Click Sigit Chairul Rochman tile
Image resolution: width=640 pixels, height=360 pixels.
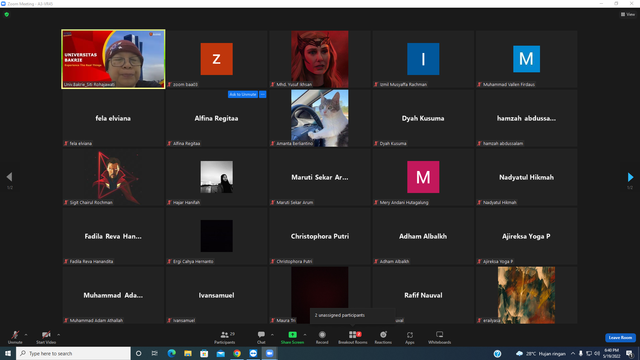[113, 177]
